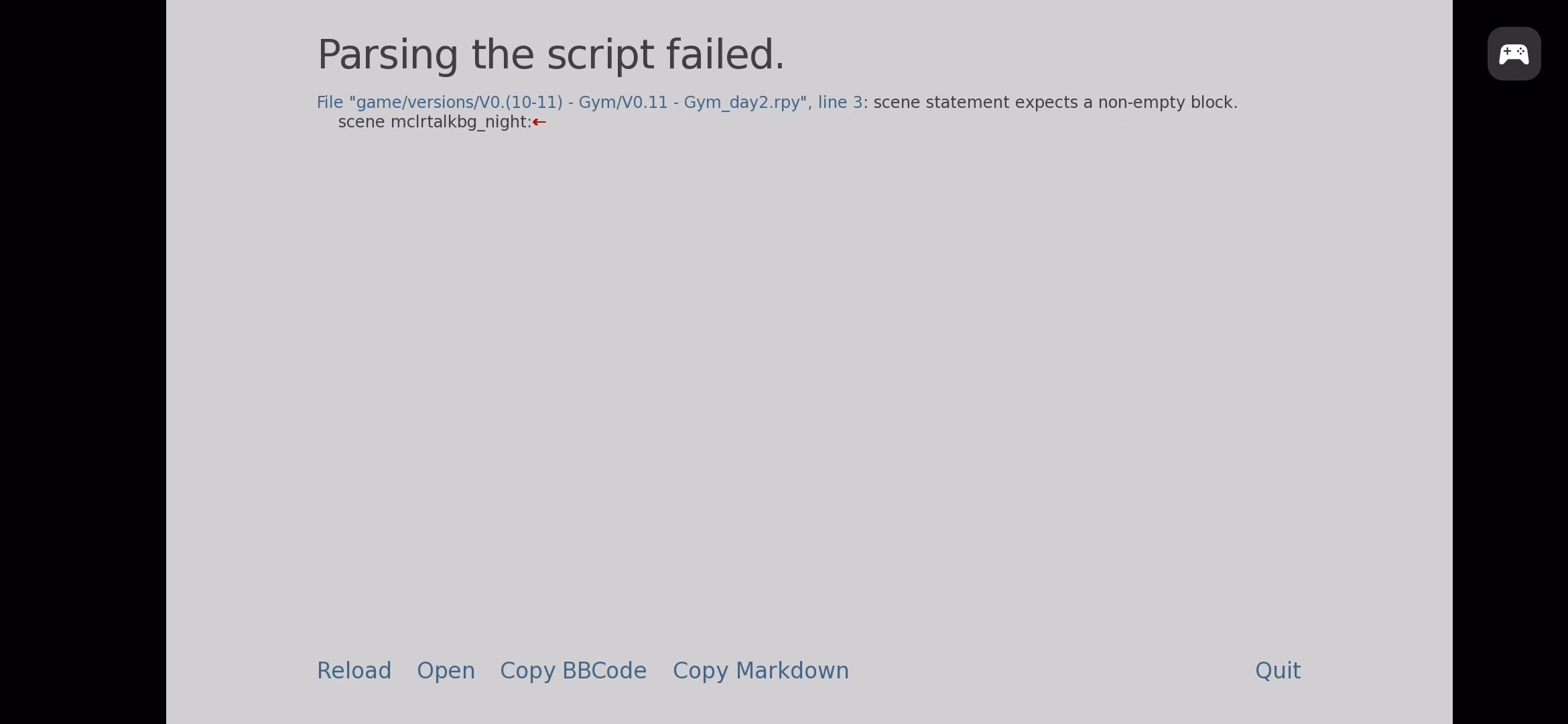The height and width of the screenshot is (724, 1568).
Task: Click the "scene mclrtalkbg_night:" code line
Action: (x=435, y=122)
